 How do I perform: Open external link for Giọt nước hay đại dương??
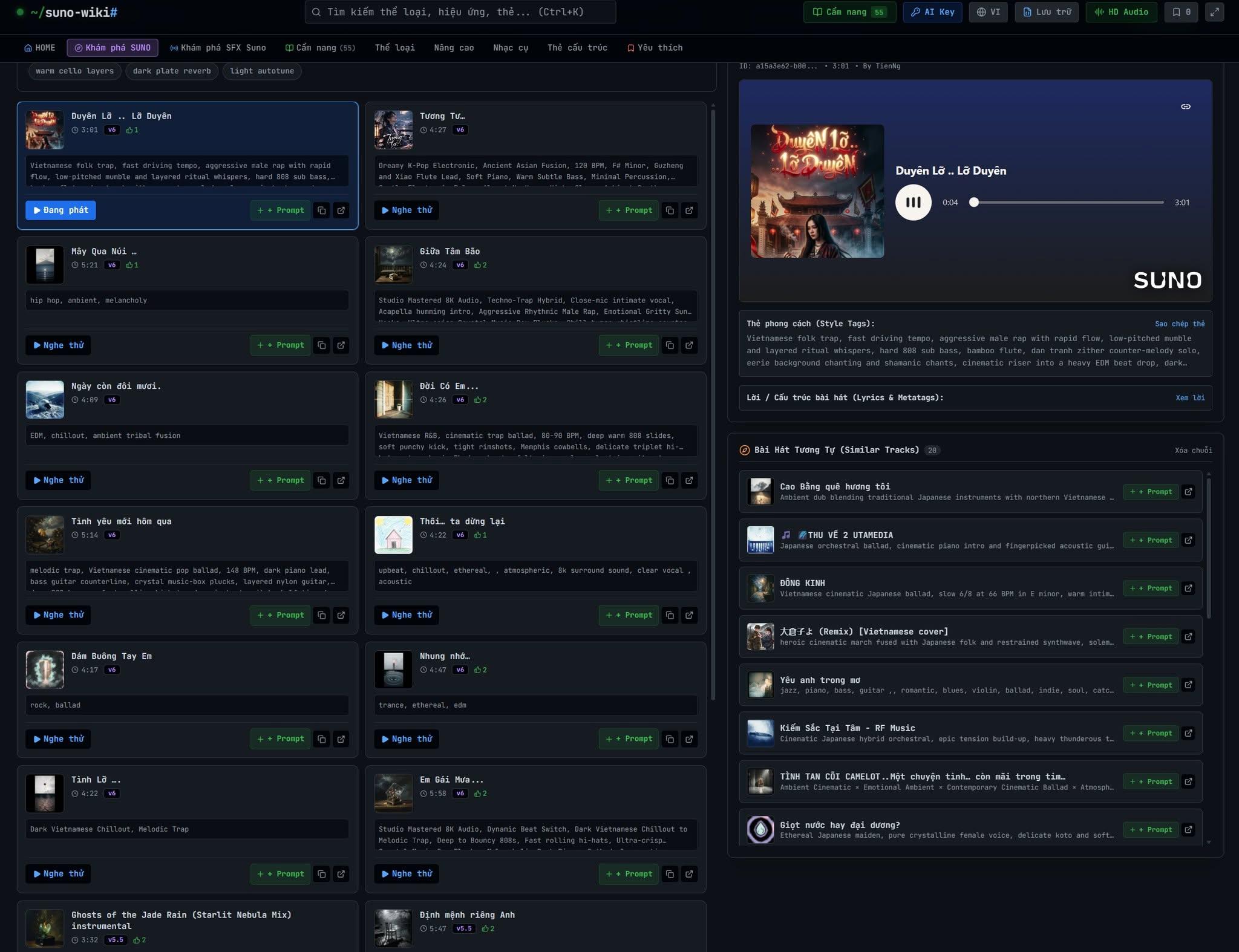[x=1188, y=830]
